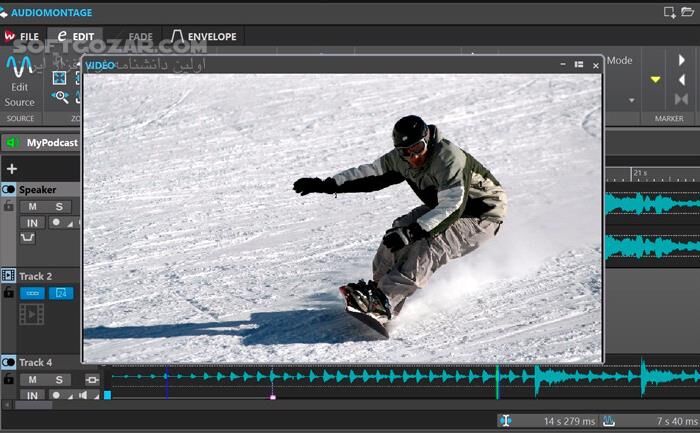Viewport: 700px width, 433px height.
Task: Click the new window icon in title bar
Action: point(669,12)
